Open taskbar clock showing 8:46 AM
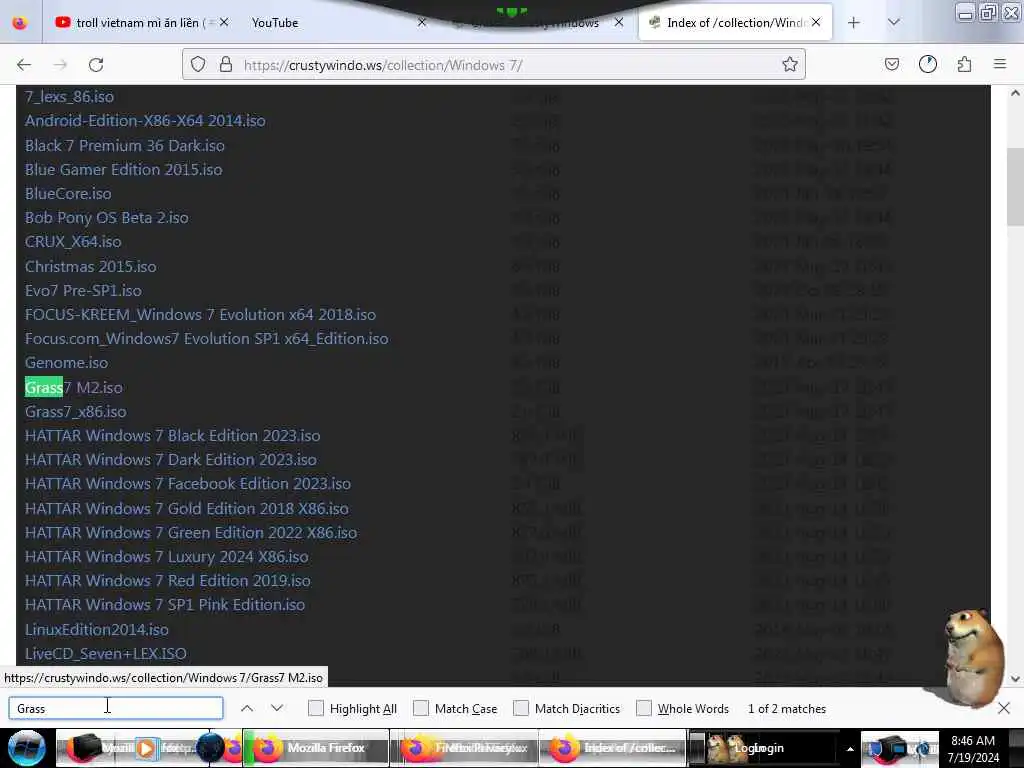Viewport: 1024px width, 768px height. coord(973,748)
